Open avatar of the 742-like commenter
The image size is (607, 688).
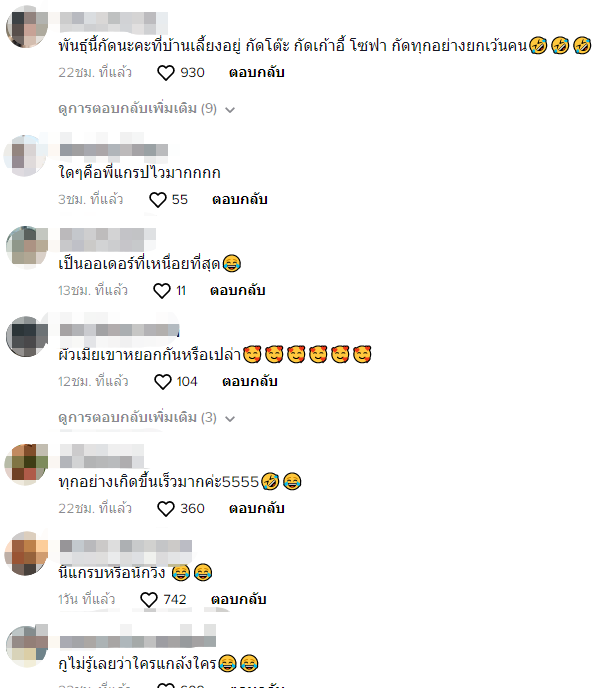pyautogui.click(x=25, y=553)
